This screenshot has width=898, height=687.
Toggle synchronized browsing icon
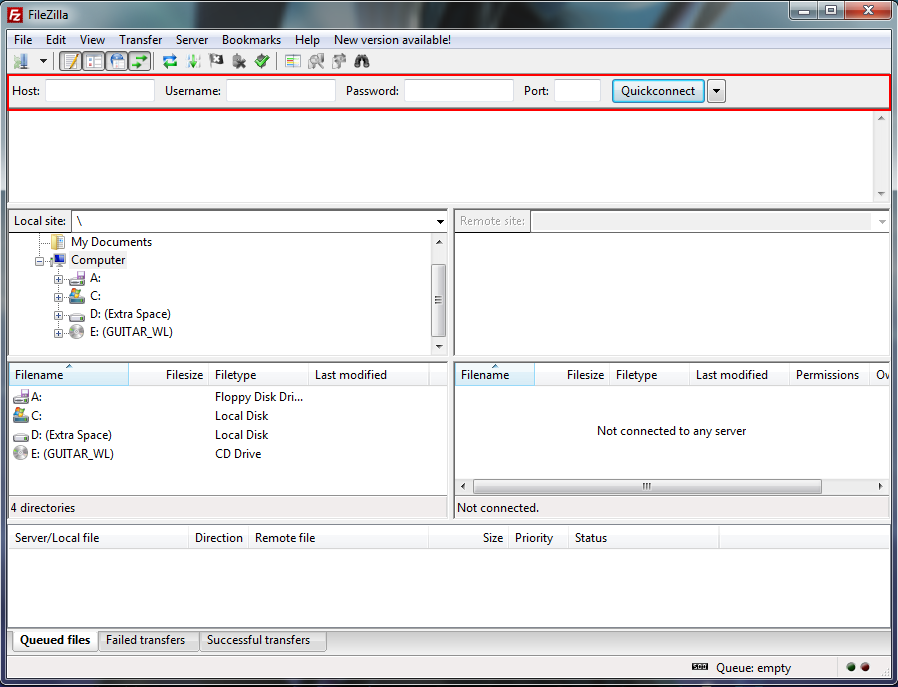tap(338, 61)
